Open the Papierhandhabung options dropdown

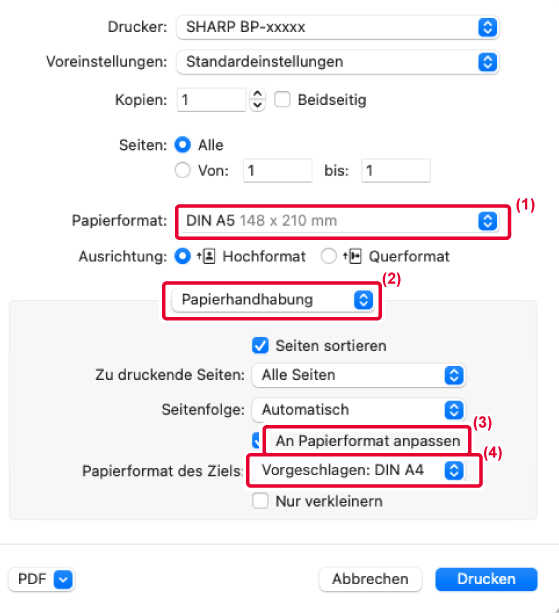tap(272, 300)
